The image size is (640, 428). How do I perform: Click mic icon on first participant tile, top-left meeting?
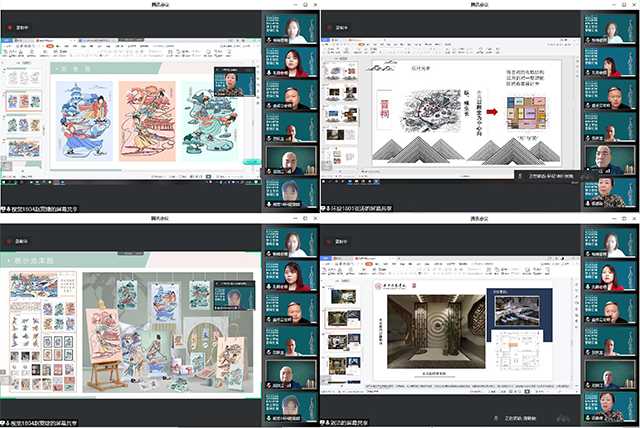pos(267,38)
